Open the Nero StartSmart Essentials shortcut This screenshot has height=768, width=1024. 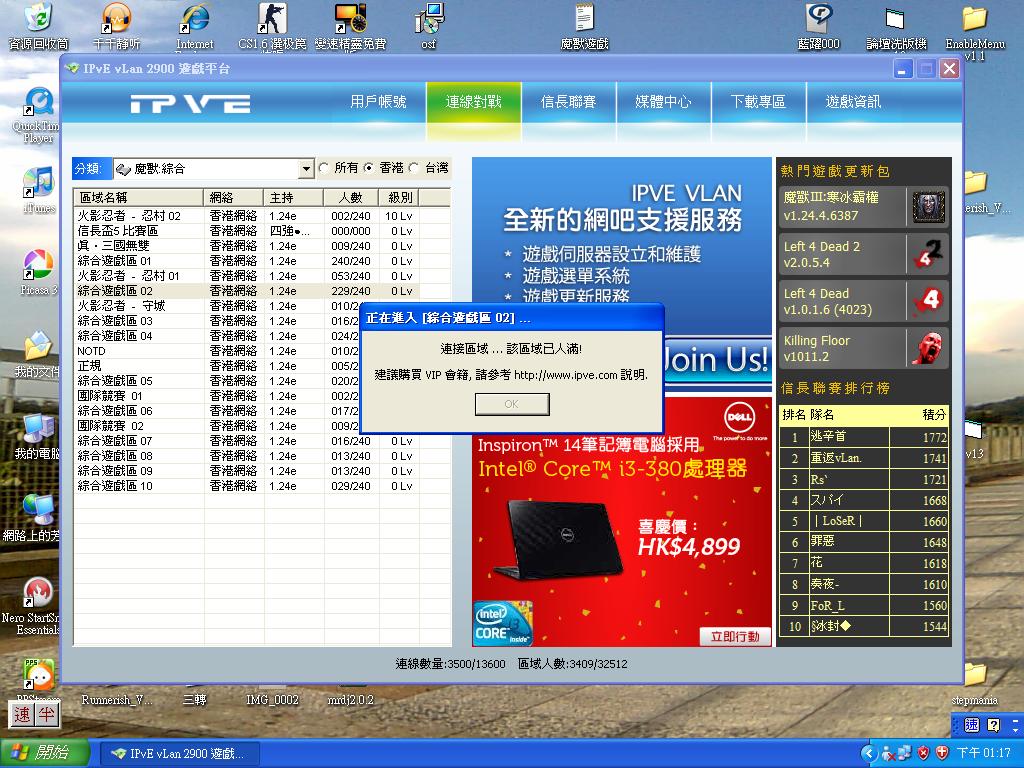pyautogui.click(x=37, y=595)
